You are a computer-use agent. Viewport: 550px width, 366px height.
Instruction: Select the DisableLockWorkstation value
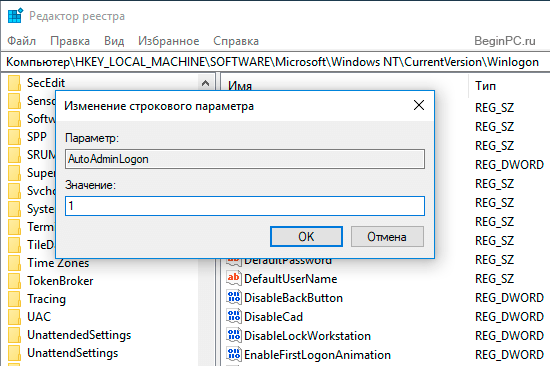(307, 336)
